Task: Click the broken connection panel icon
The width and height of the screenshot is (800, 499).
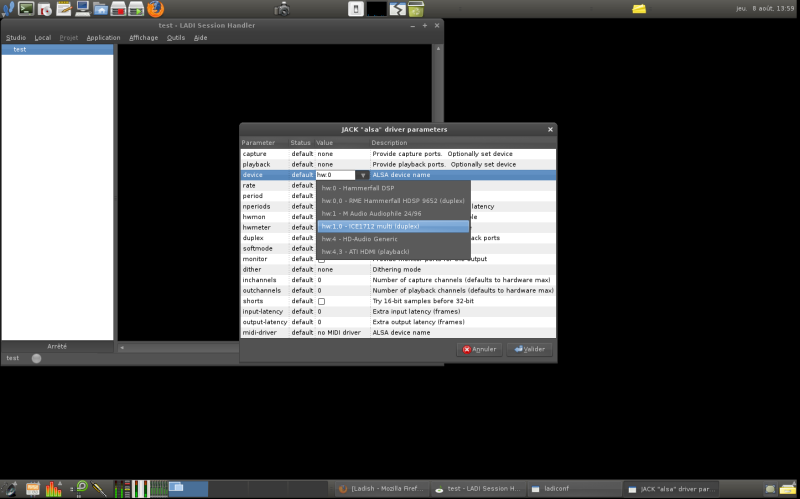Action: tap(397, 9)
